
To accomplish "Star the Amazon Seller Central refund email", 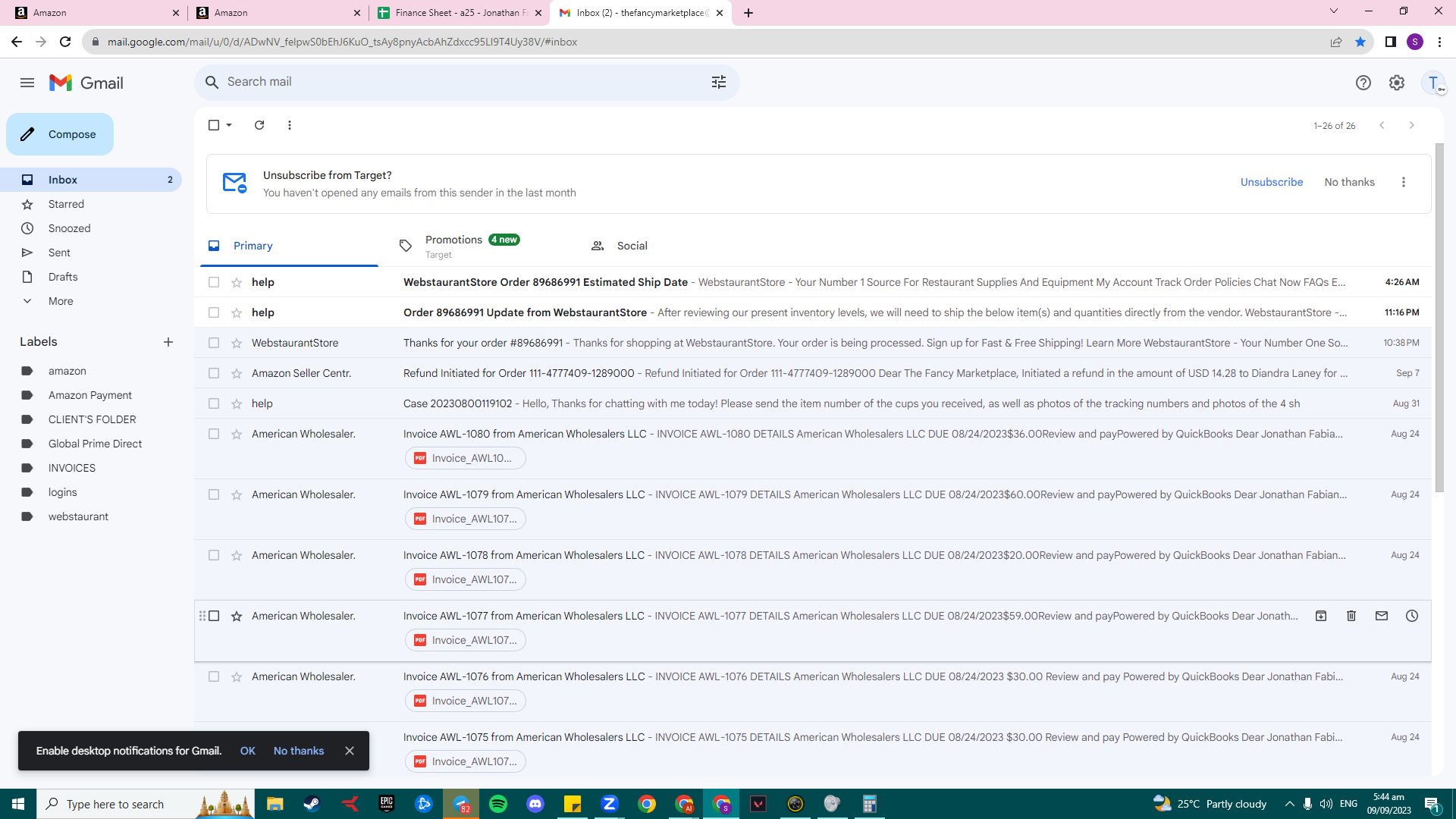I will click(x=237, y=373).
